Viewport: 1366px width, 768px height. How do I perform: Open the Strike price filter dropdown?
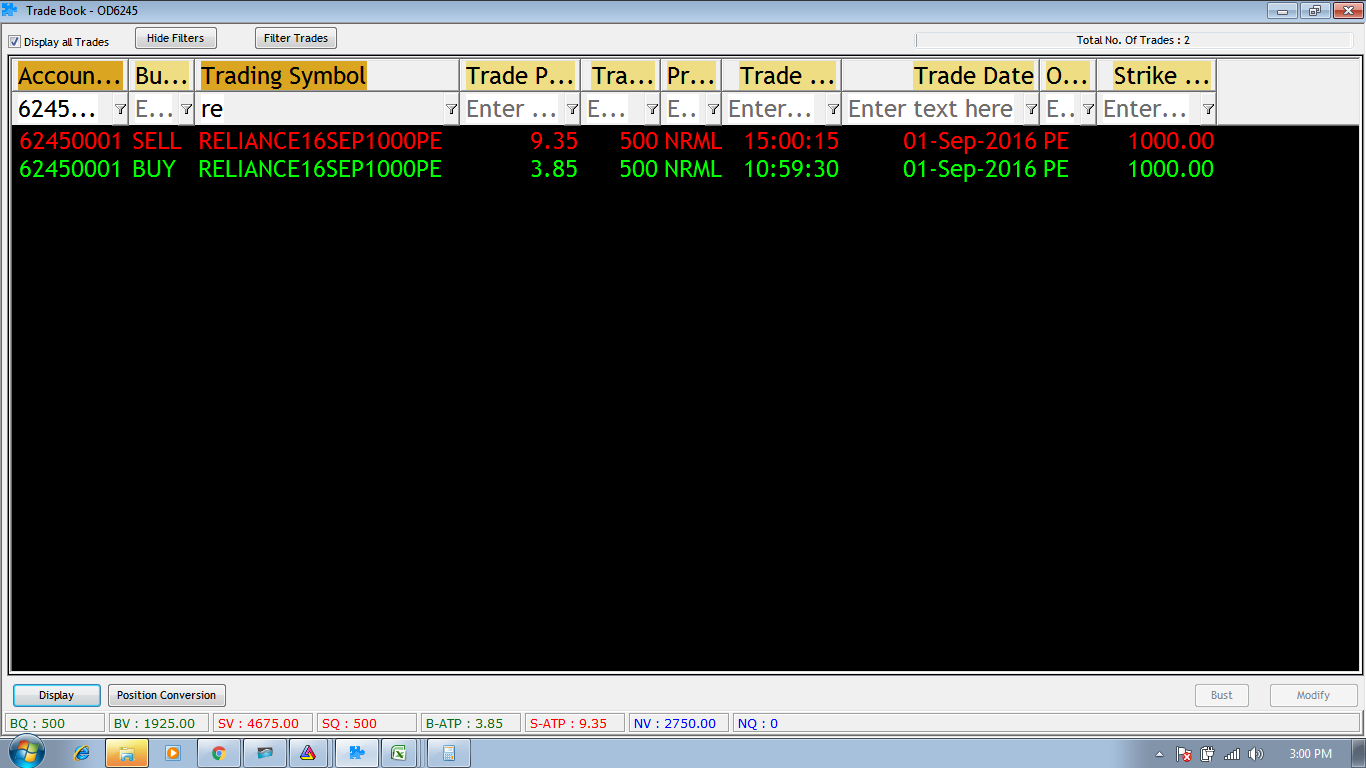[x=1208, y=109]
